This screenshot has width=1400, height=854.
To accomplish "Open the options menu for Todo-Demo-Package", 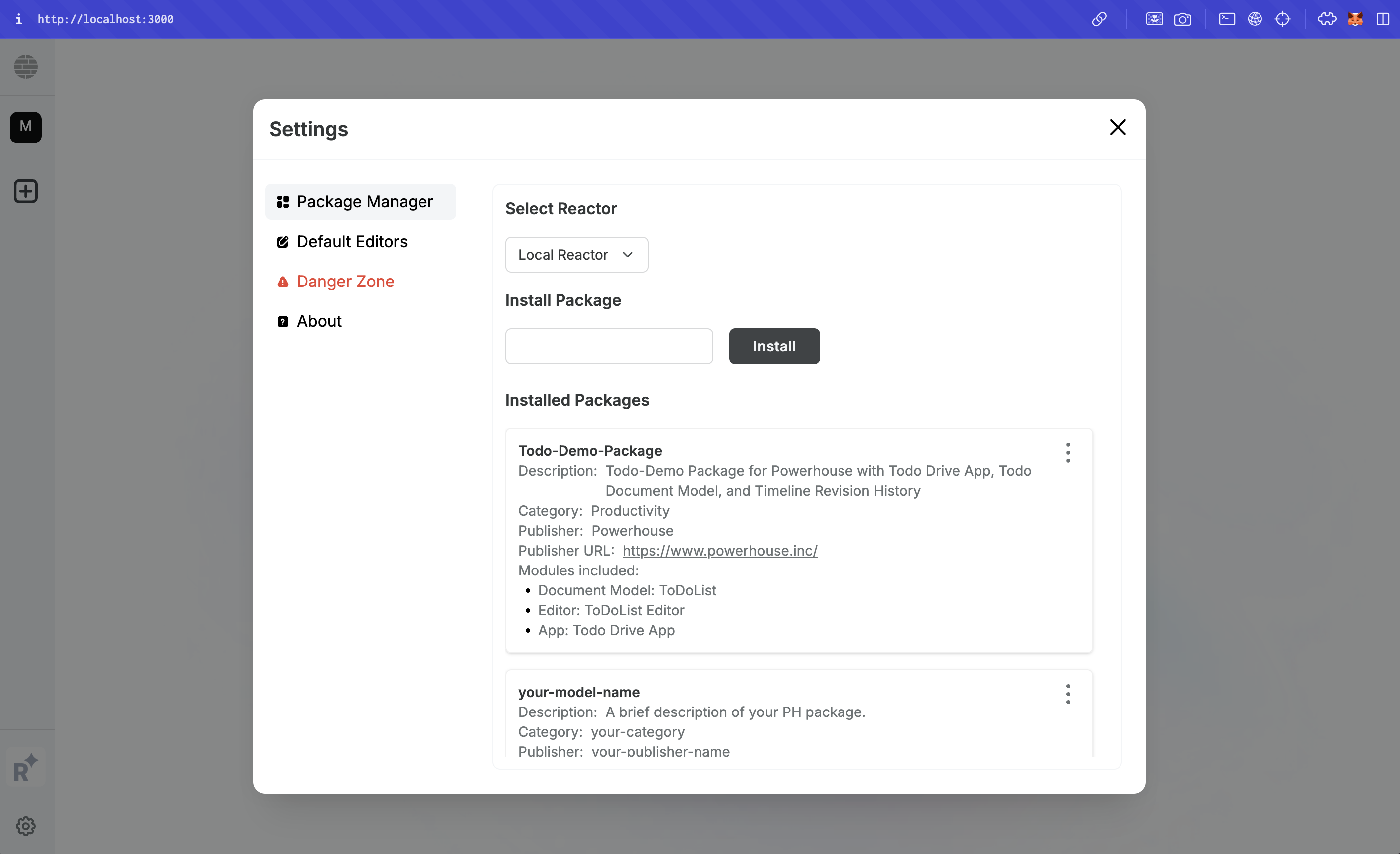I will click(1067, 452).
